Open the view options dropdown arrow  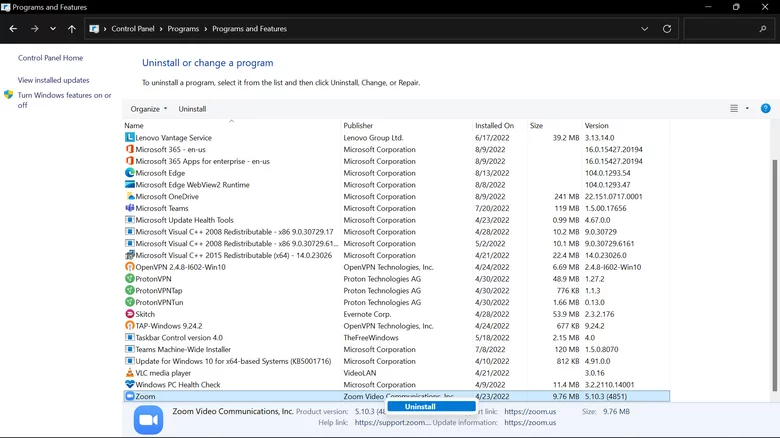click(x=747, y=109)
